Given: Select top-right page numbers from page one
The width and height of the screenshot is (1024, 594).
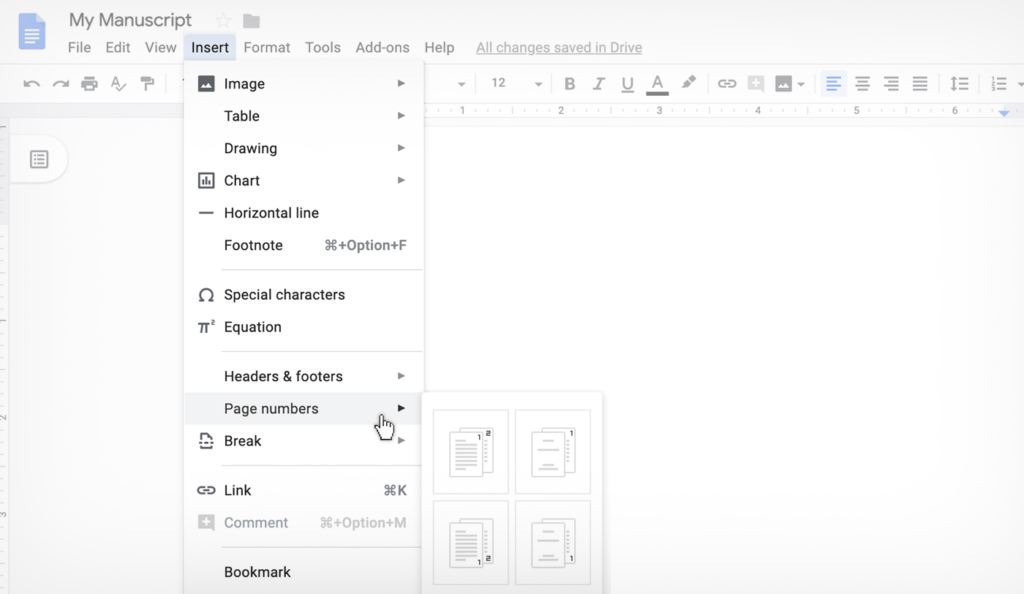Looking at the screenshot, I should 471,452.
